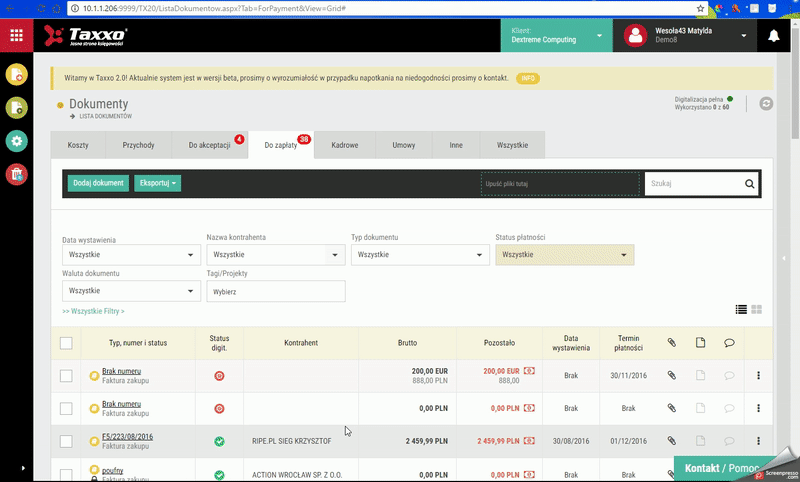
Task: Open the Typ dokumentu dropdown
Action: (x=420, y=255)
